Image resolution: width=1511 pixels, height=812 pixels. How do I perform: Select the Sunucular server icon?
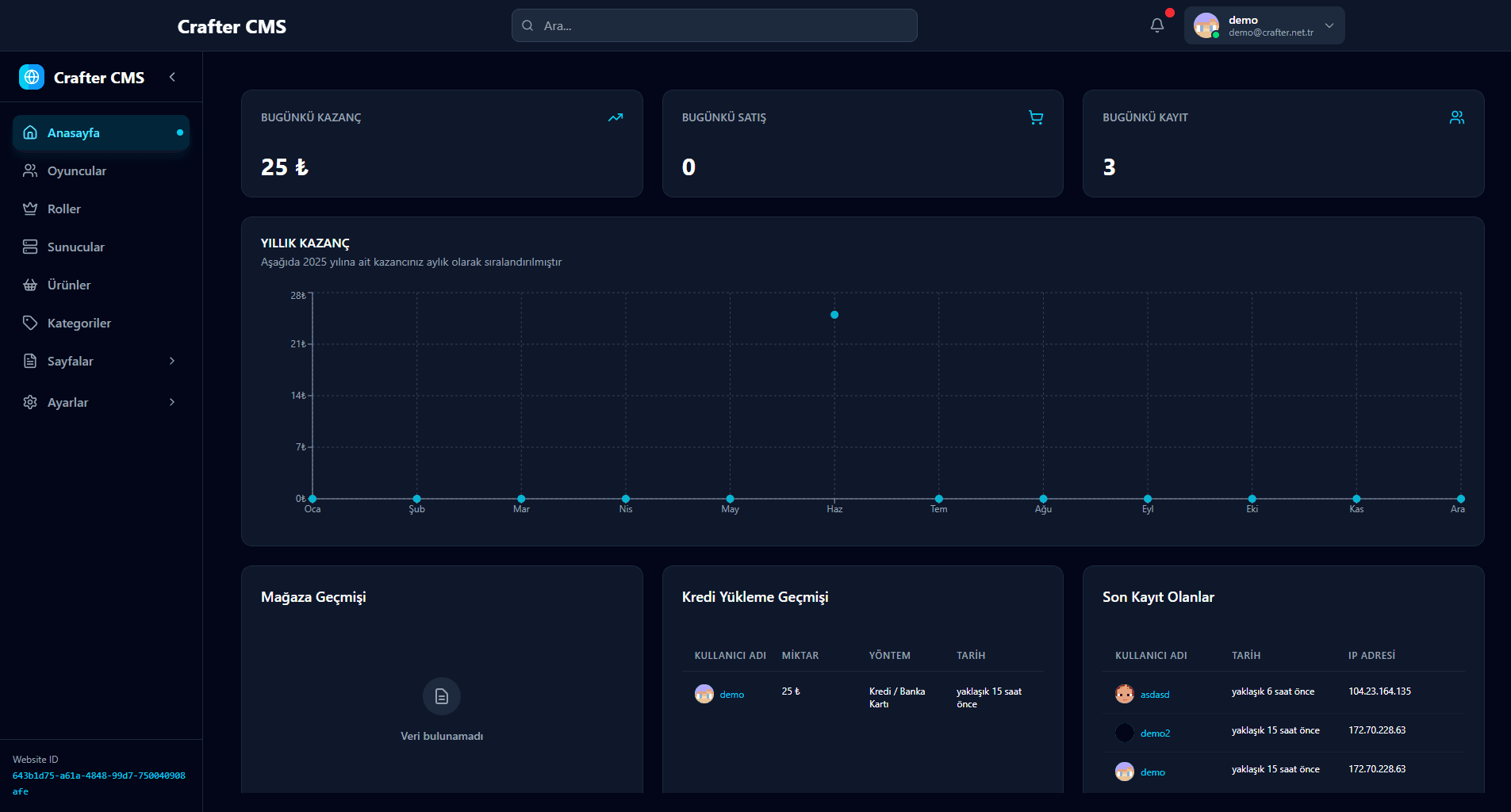click(x=30, y=247)
